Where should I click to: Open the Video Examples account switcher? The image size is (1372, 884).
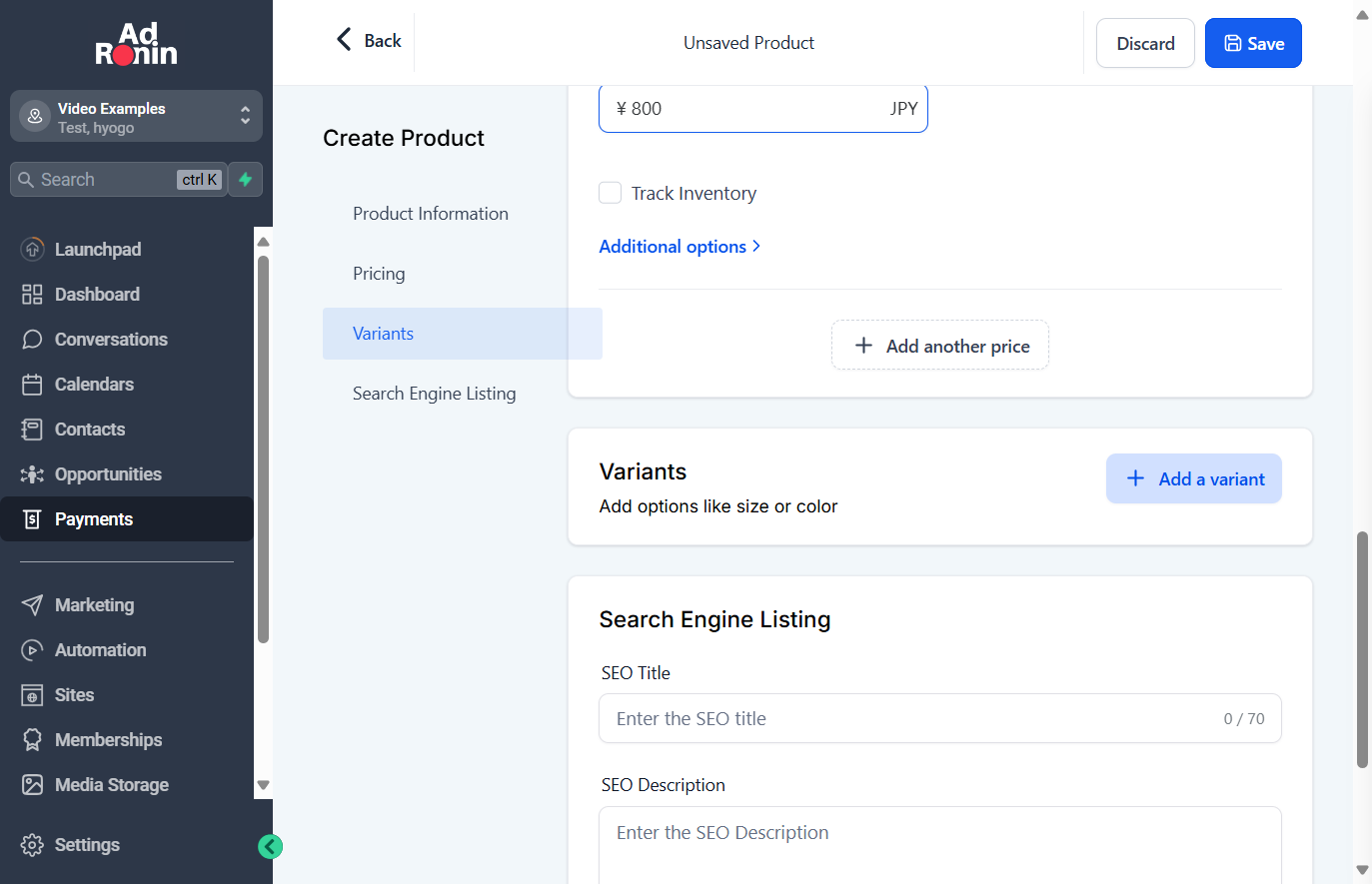136,117
